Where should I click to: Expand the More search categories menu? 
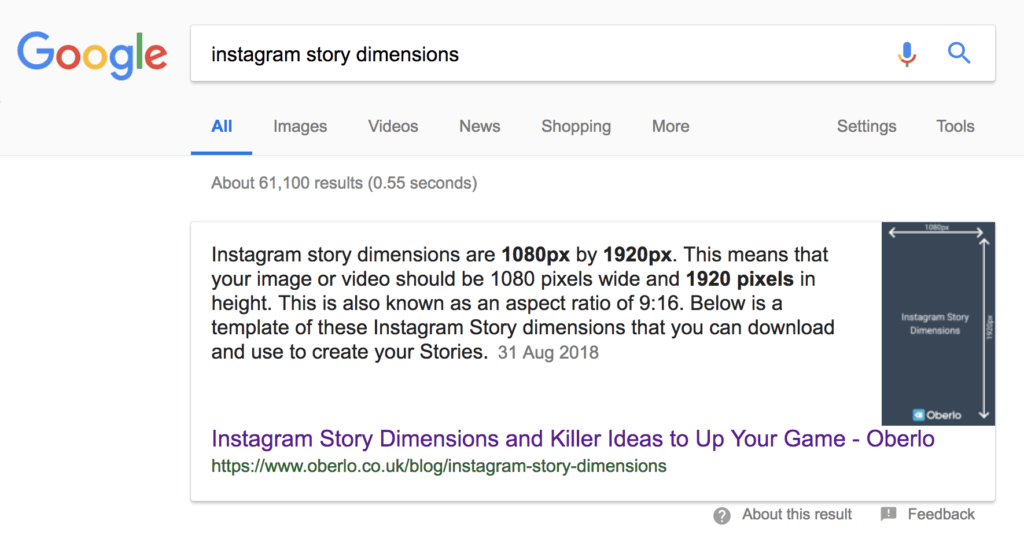point(671,127)
